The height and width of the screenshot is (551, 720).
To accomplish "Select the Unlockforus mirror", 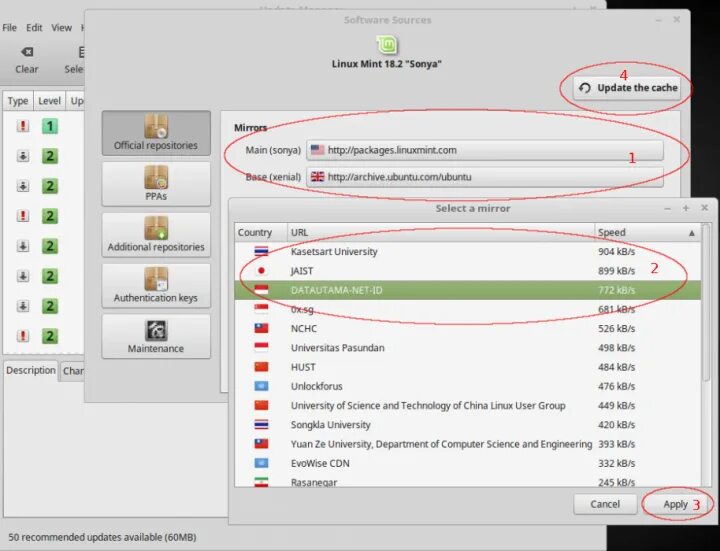I will 467,386.
